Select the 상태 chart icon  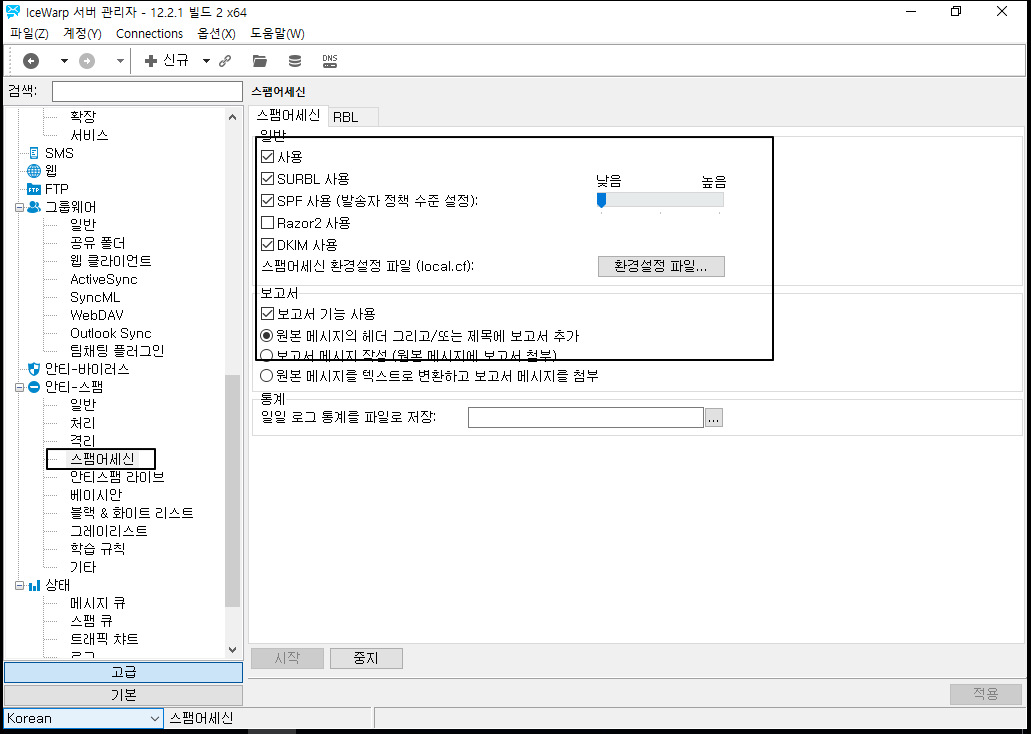click(x=34, y=585)
